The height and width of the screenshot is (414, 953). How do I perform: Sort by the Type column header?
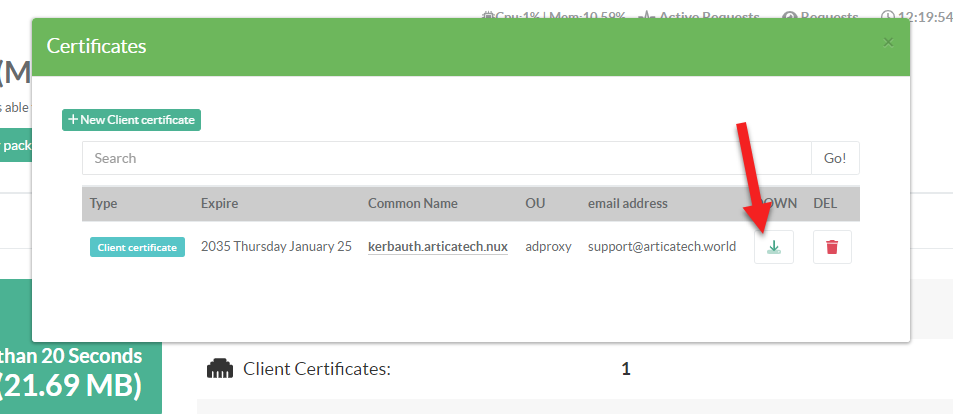pos(104,203)
